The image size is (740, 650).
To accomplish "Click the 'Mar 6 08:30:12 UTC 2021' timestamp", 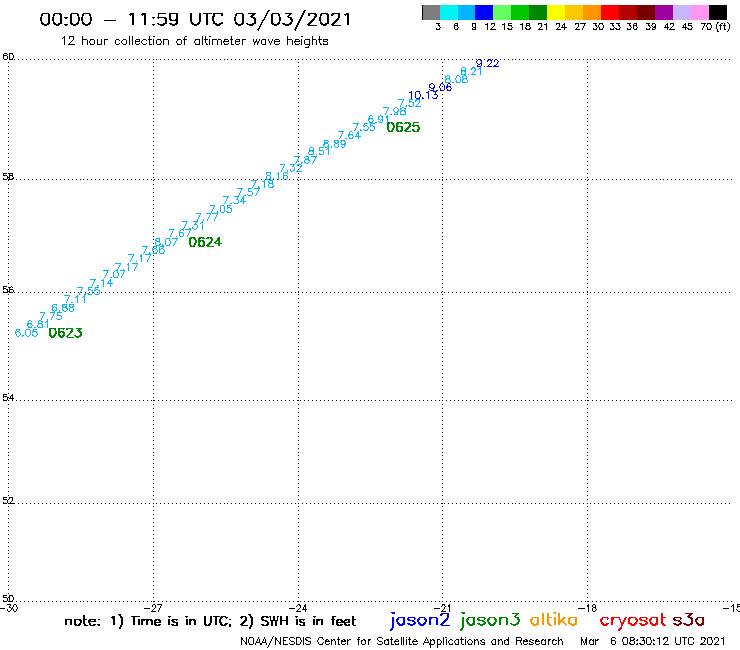I will pyautogui.click(x=653, y=642).
